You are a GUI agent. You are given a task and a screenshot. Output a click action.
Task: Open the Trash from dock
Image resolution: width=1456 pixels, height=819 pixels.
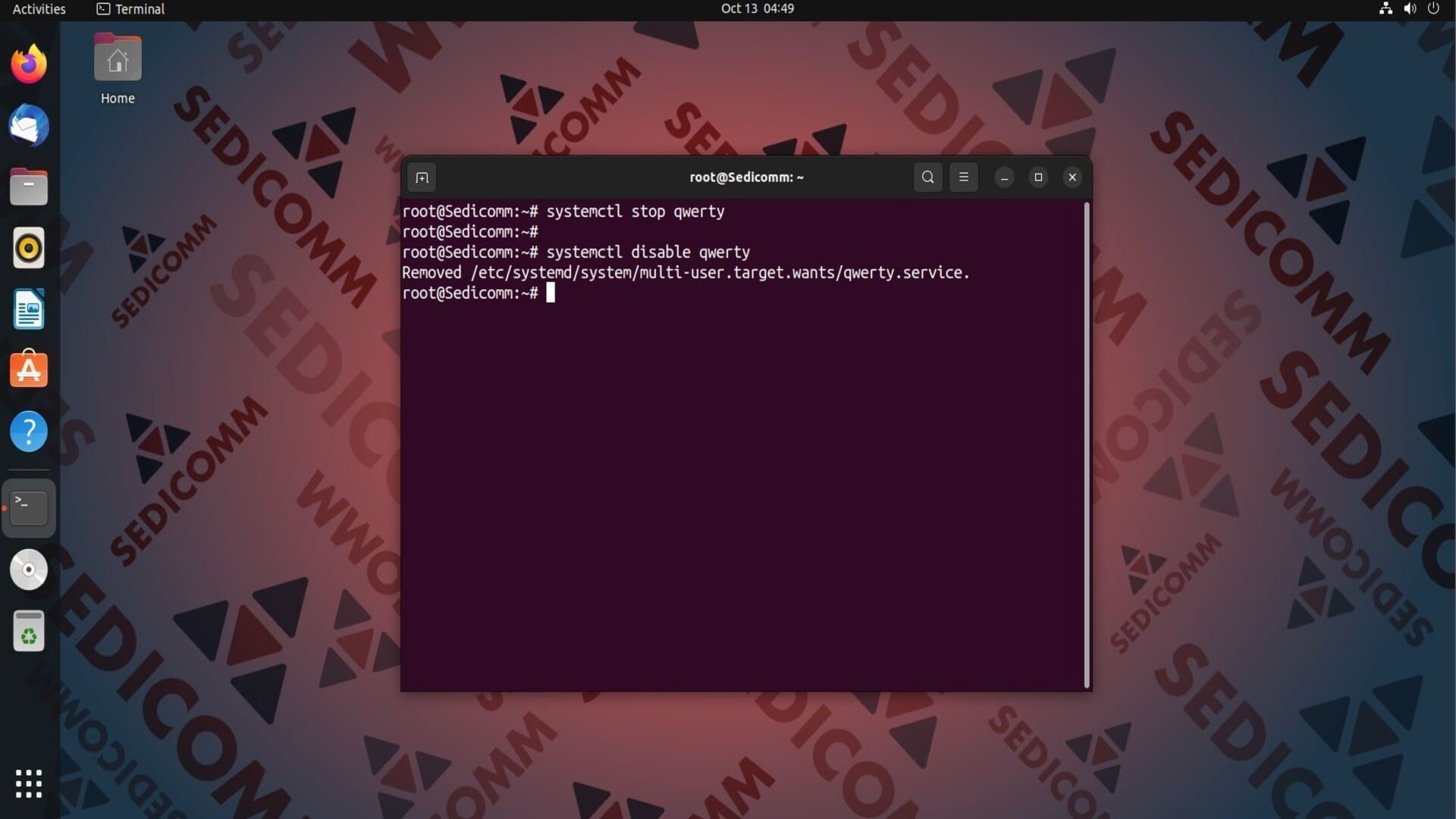click(x=29, y=631)
